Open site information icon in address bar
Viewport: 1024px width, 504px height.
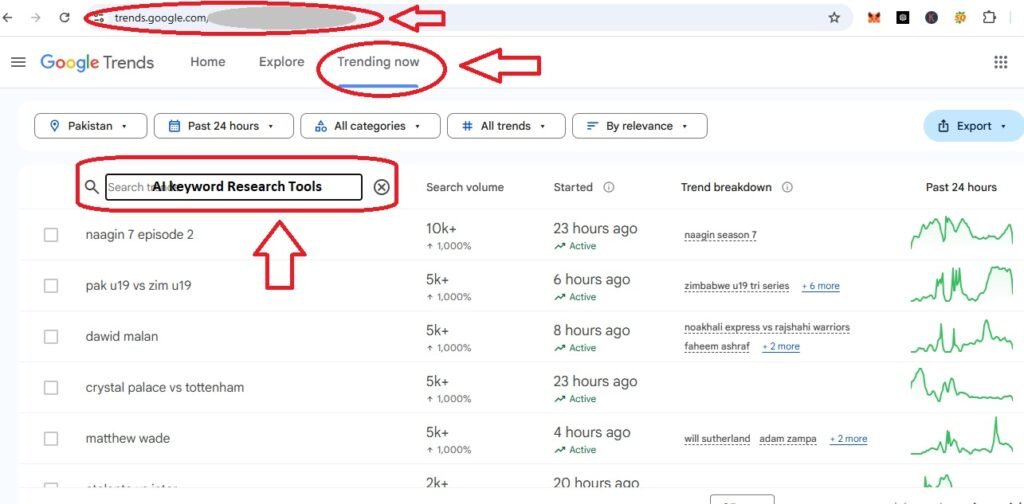[x=99, y=18]
